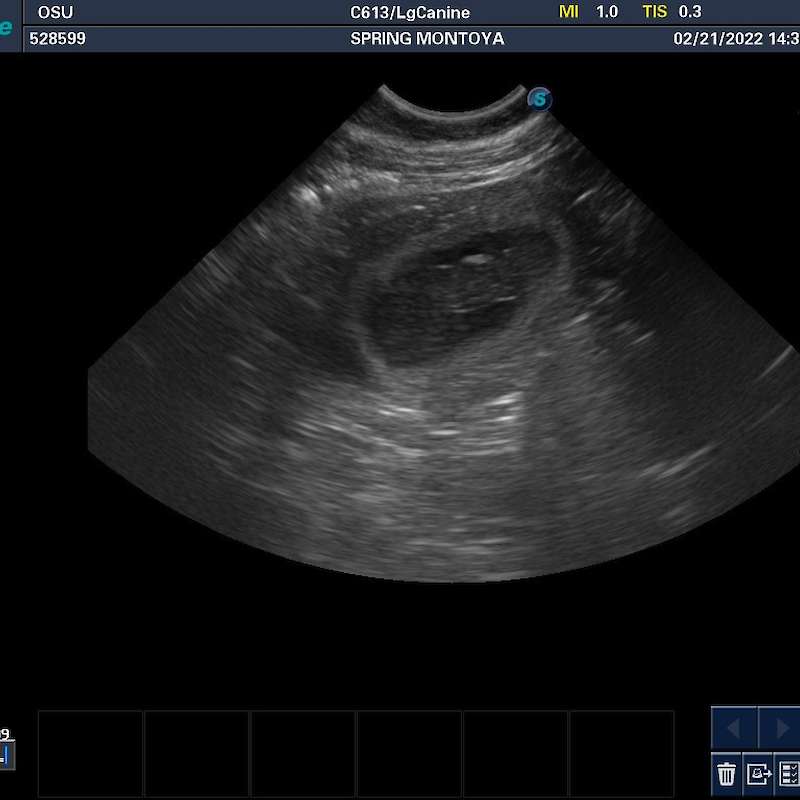
Task: Select the fifth empty thumbnail slot
Action: pos(515,753)
